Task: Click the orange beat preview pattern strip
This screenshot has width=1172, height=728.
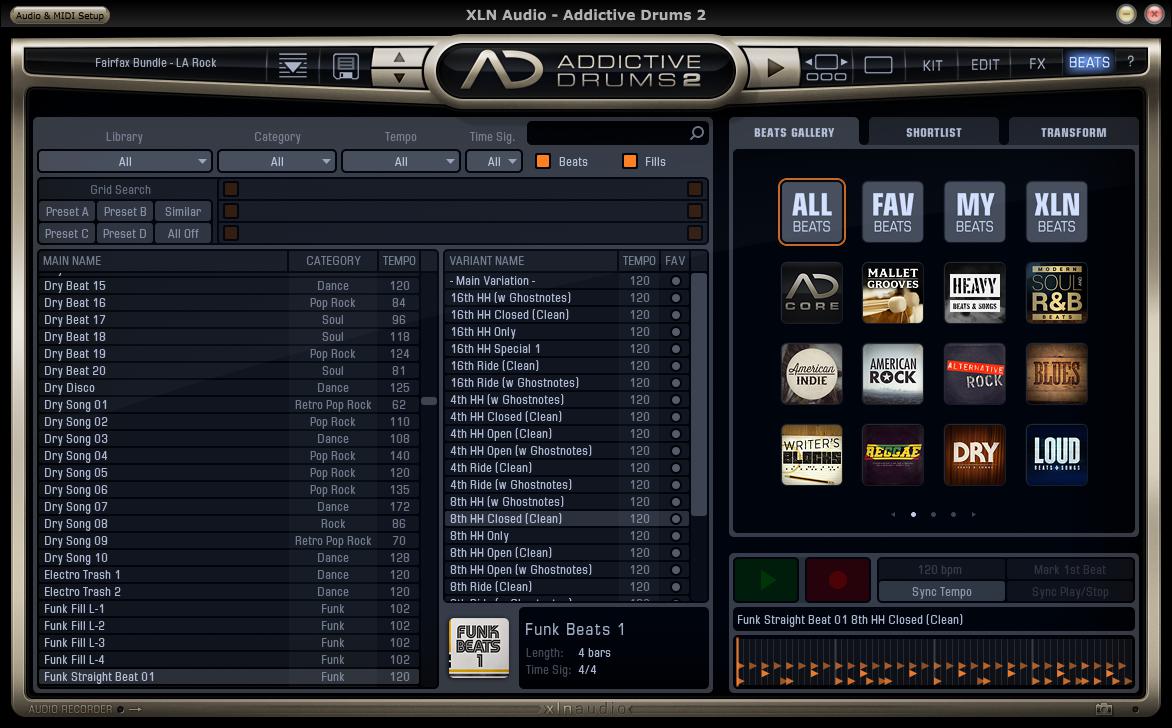Action: tap(934, 662)
